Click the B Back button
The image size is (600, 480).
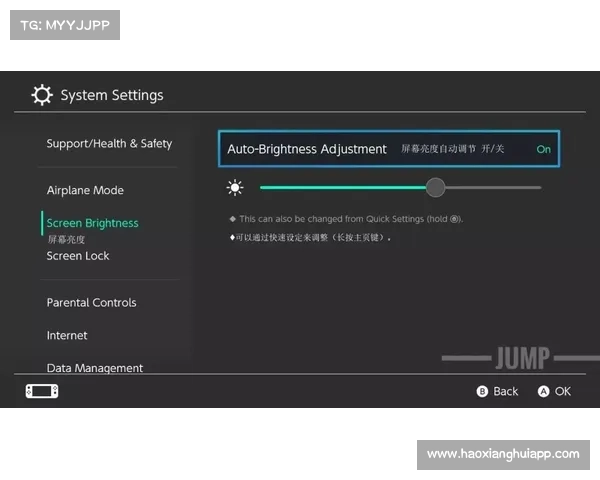[497, 391]
